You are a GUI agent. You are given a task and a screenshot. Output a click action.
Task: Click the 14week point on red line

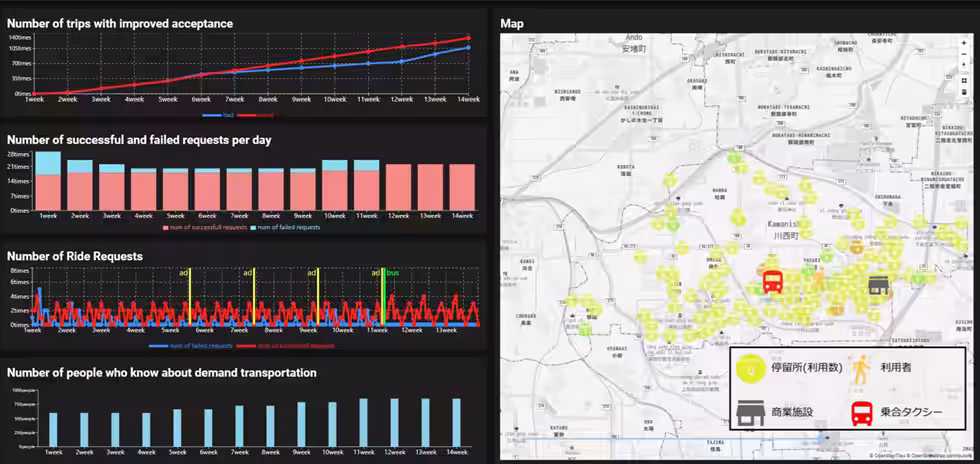(x=468, y=39)
